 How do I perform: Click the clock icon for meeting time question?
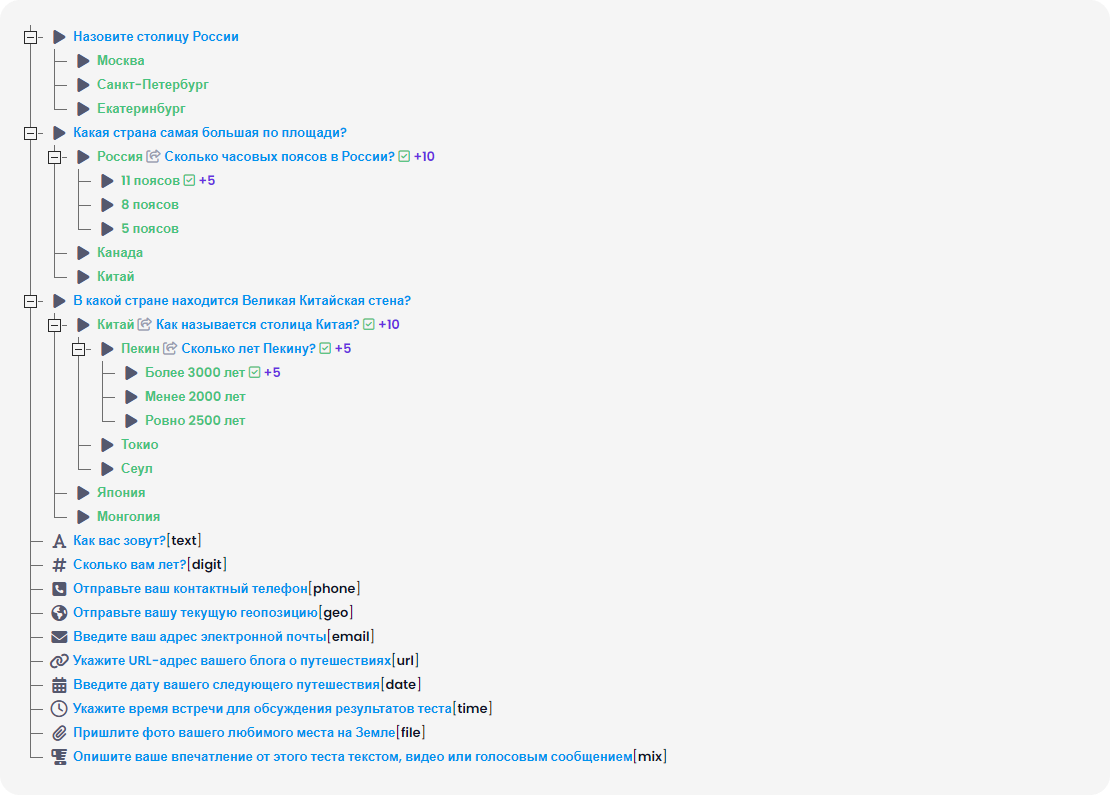point(59,709)
